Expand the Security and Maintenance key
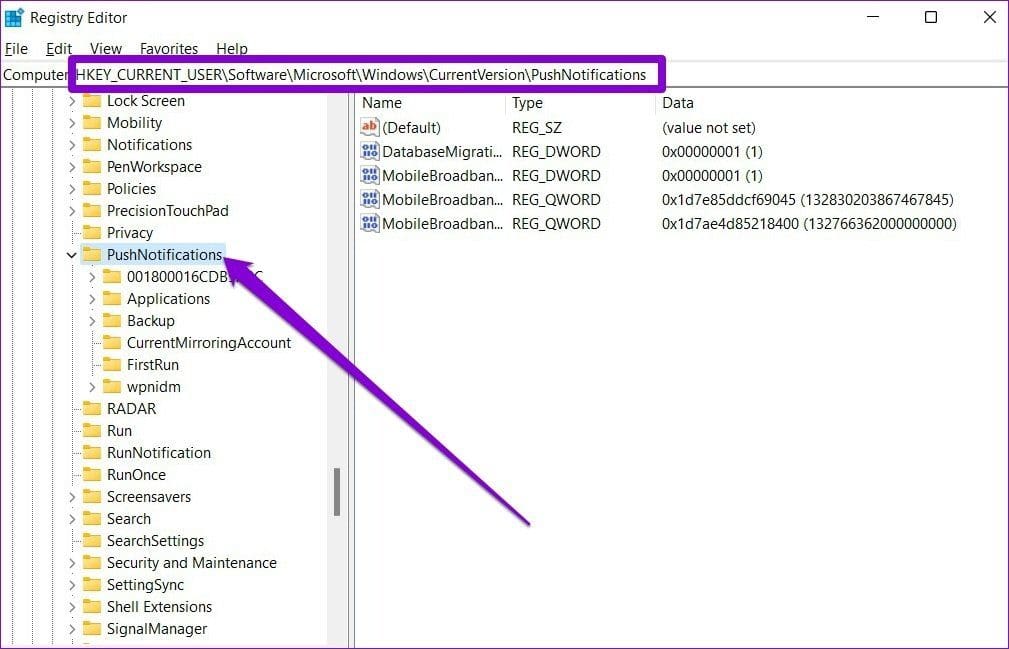1009x649 pixels. tap(72, 563)
